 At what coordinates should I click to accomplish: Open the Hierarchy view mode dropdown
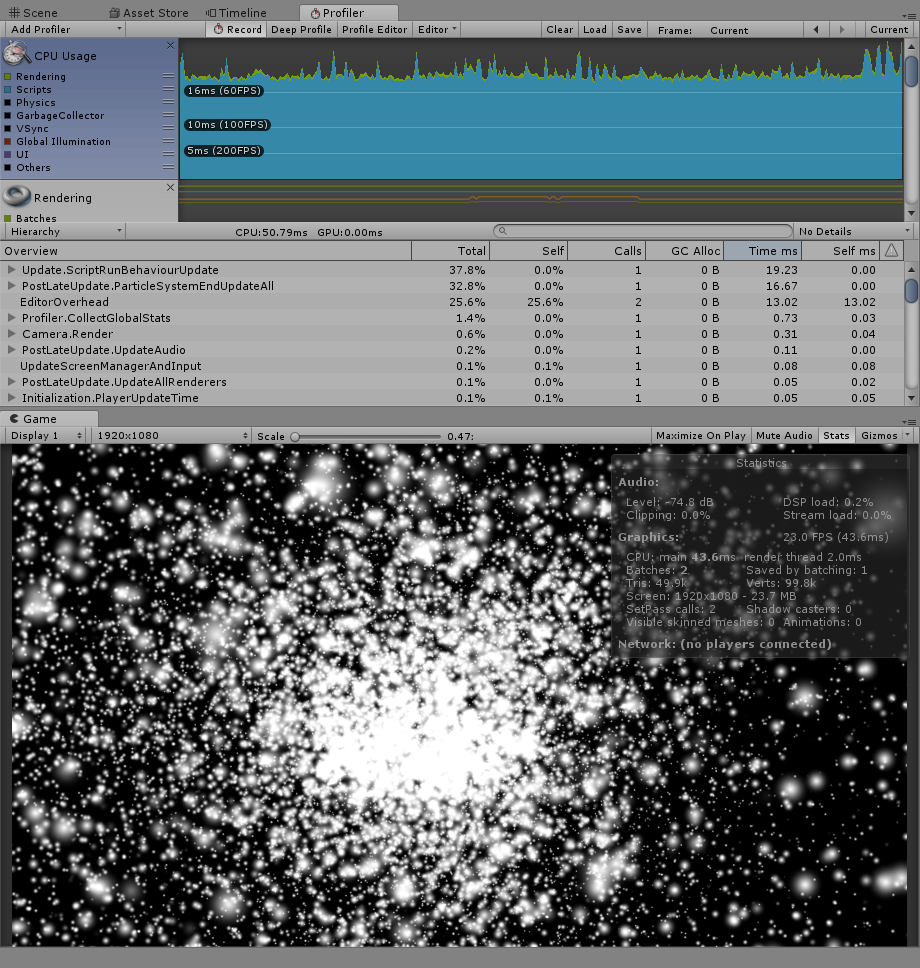[65, 232]
